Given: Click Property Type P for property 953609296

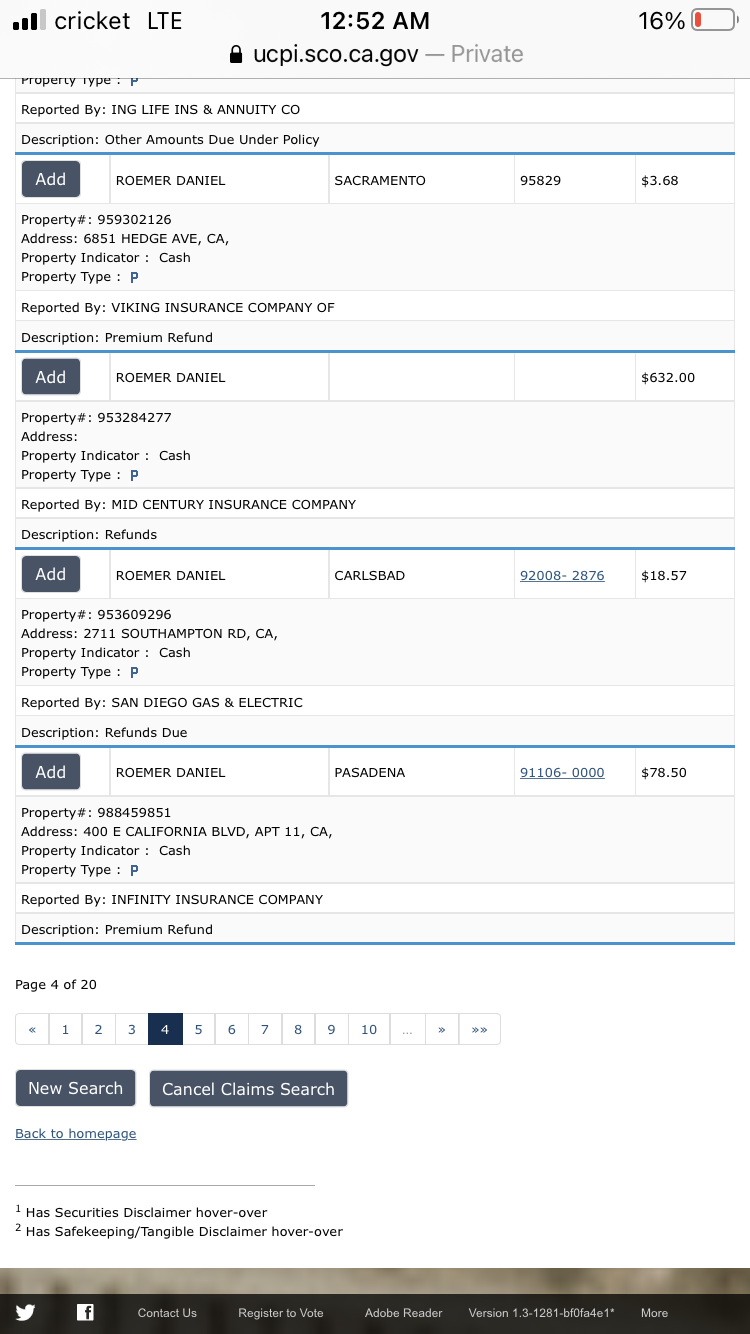Looking at the screenshot, I should tap(134, 672).
